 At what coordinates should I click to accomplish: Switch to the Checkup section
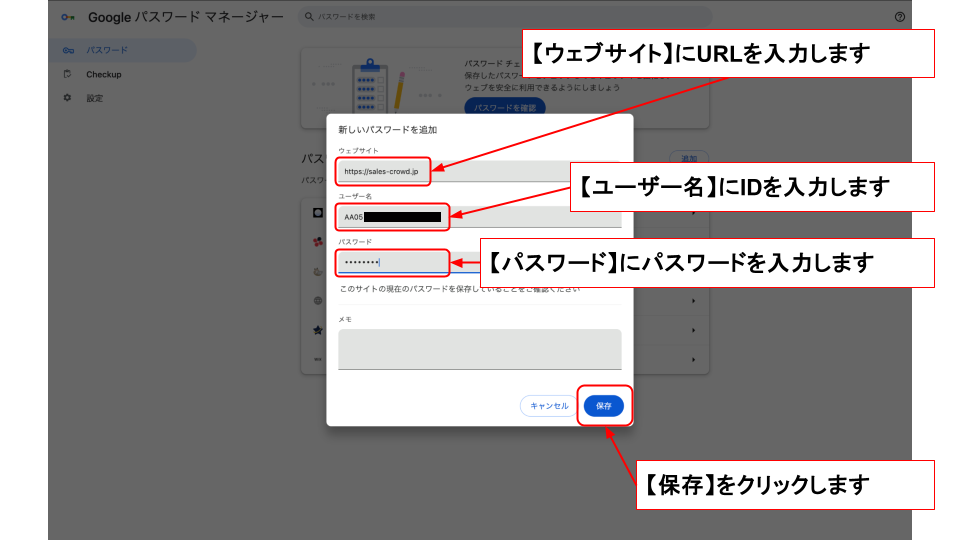103,74
